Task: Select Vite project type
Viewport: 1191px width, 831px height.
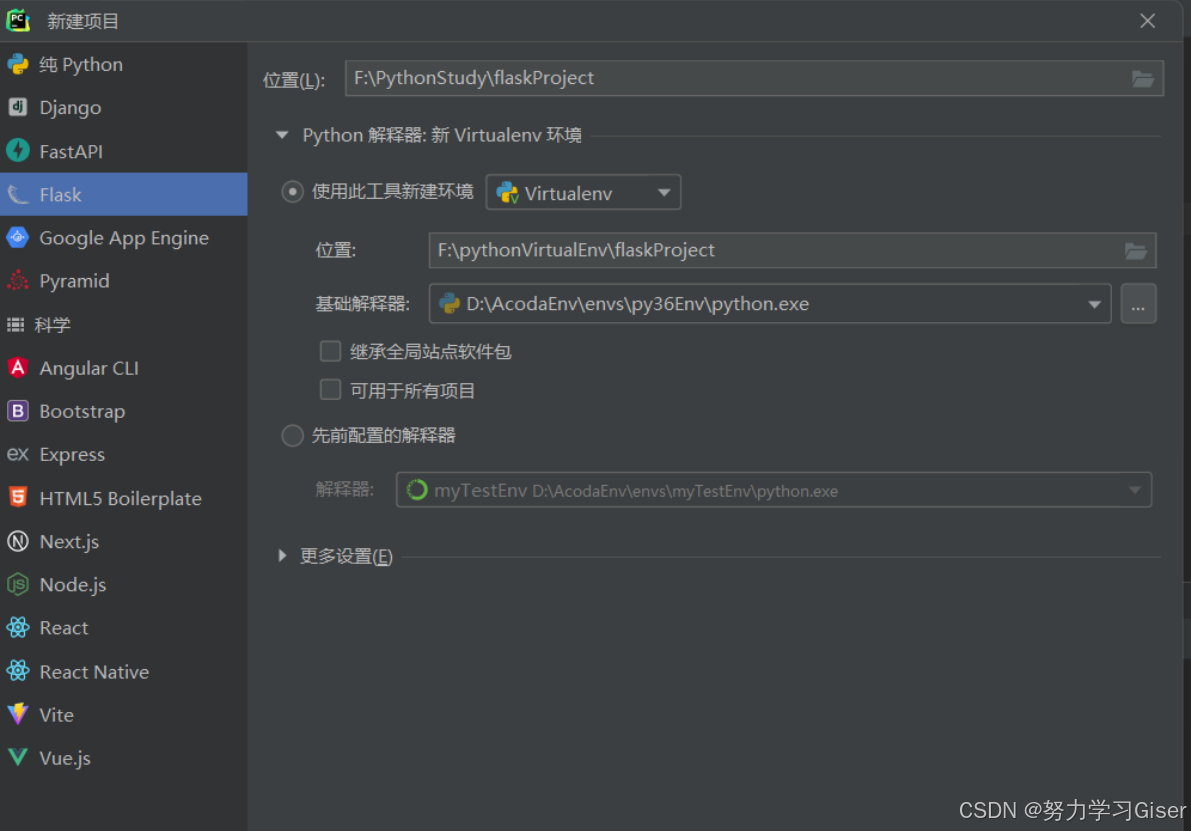Action: pyautogui.click(x=124, y=715)
